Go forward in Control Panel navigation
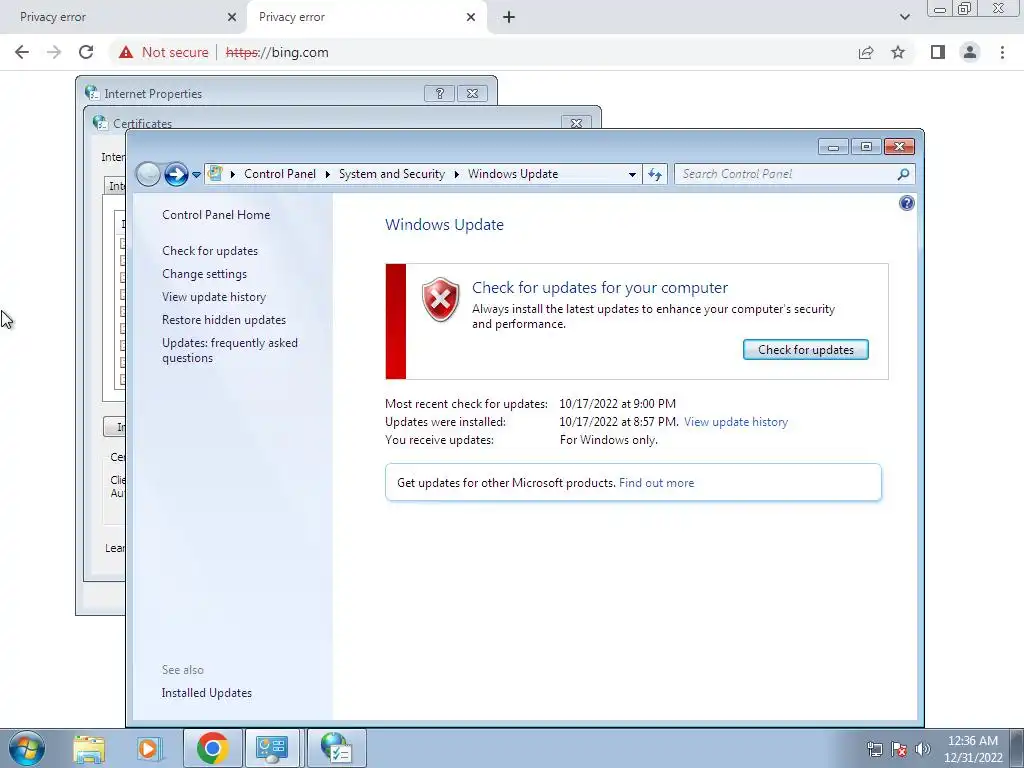 point(176,174)
